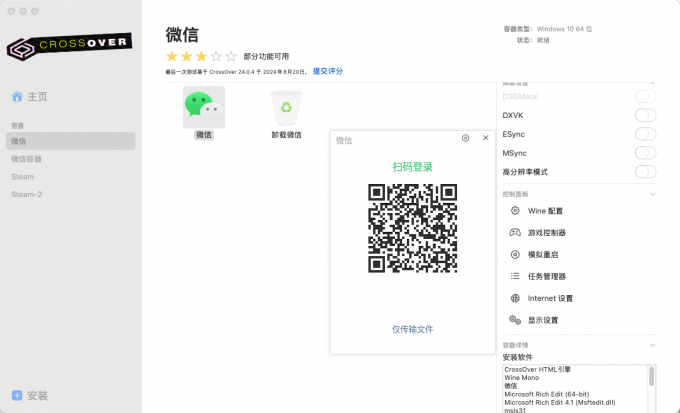680x413 pixels.
Task: Collapse the 高级设置 section chevron at the panel top
Action: (652, 83)
